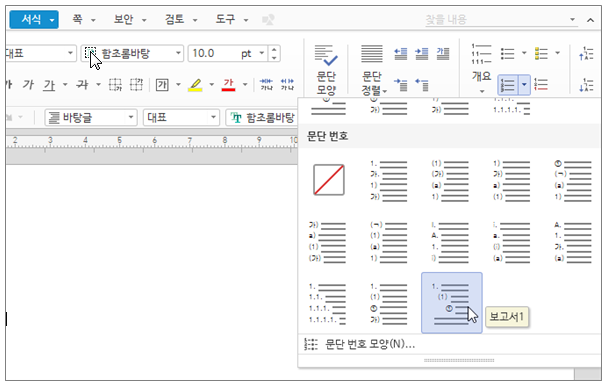Open the 보안 menu
The width and height of the screenshot is (606, 388).
point(130,19)
